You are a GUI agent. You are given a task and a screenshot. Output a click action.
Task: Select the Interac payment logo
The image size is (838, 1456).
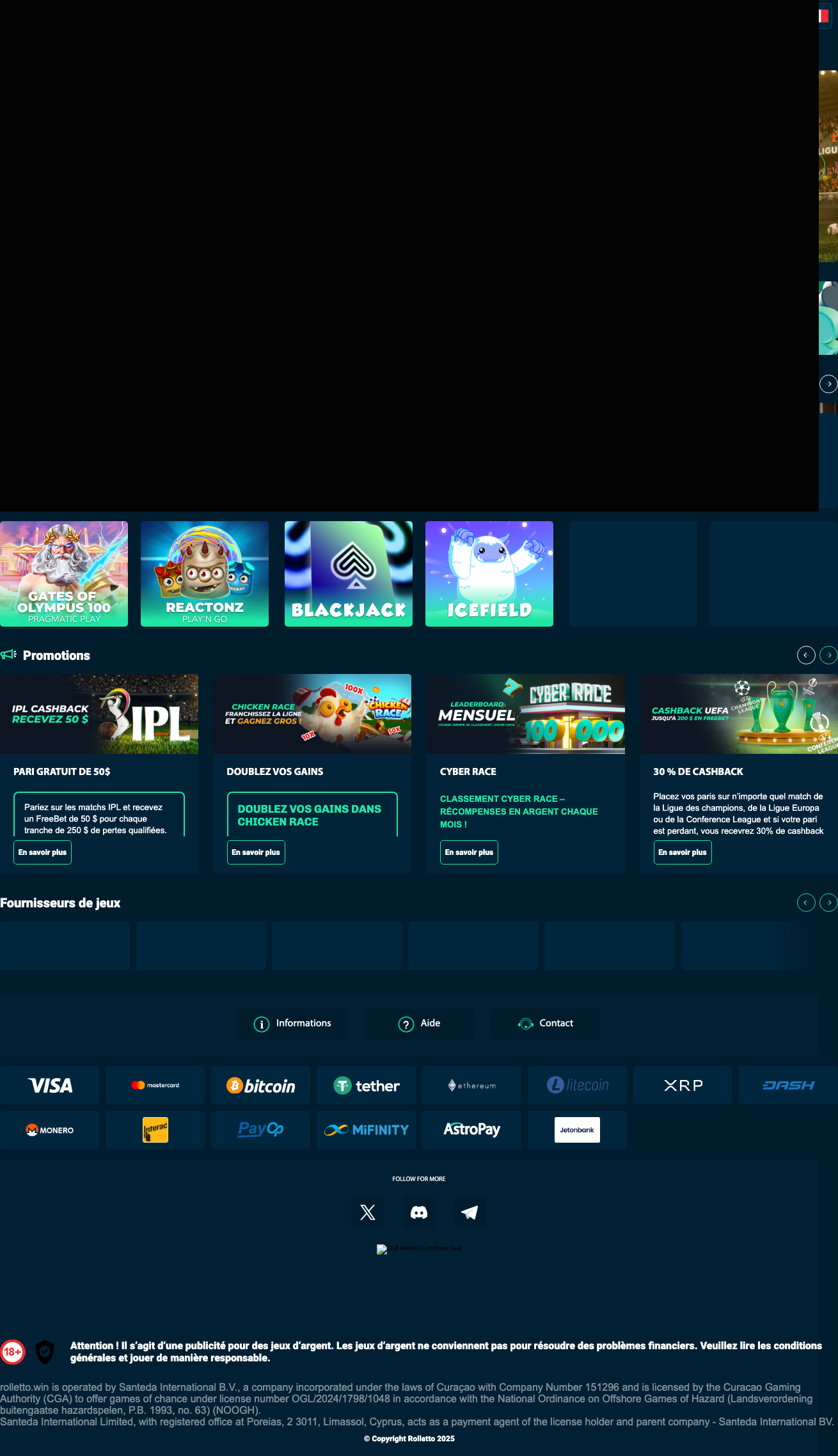point(155,1130)
